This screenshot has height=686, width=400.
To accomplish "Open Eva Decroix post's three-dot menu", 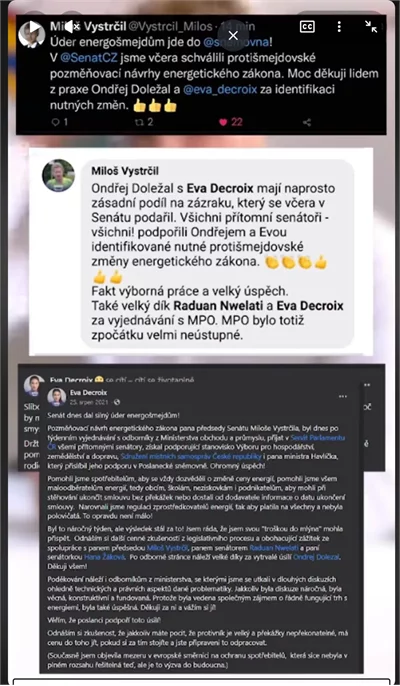I will coord(343,396).
